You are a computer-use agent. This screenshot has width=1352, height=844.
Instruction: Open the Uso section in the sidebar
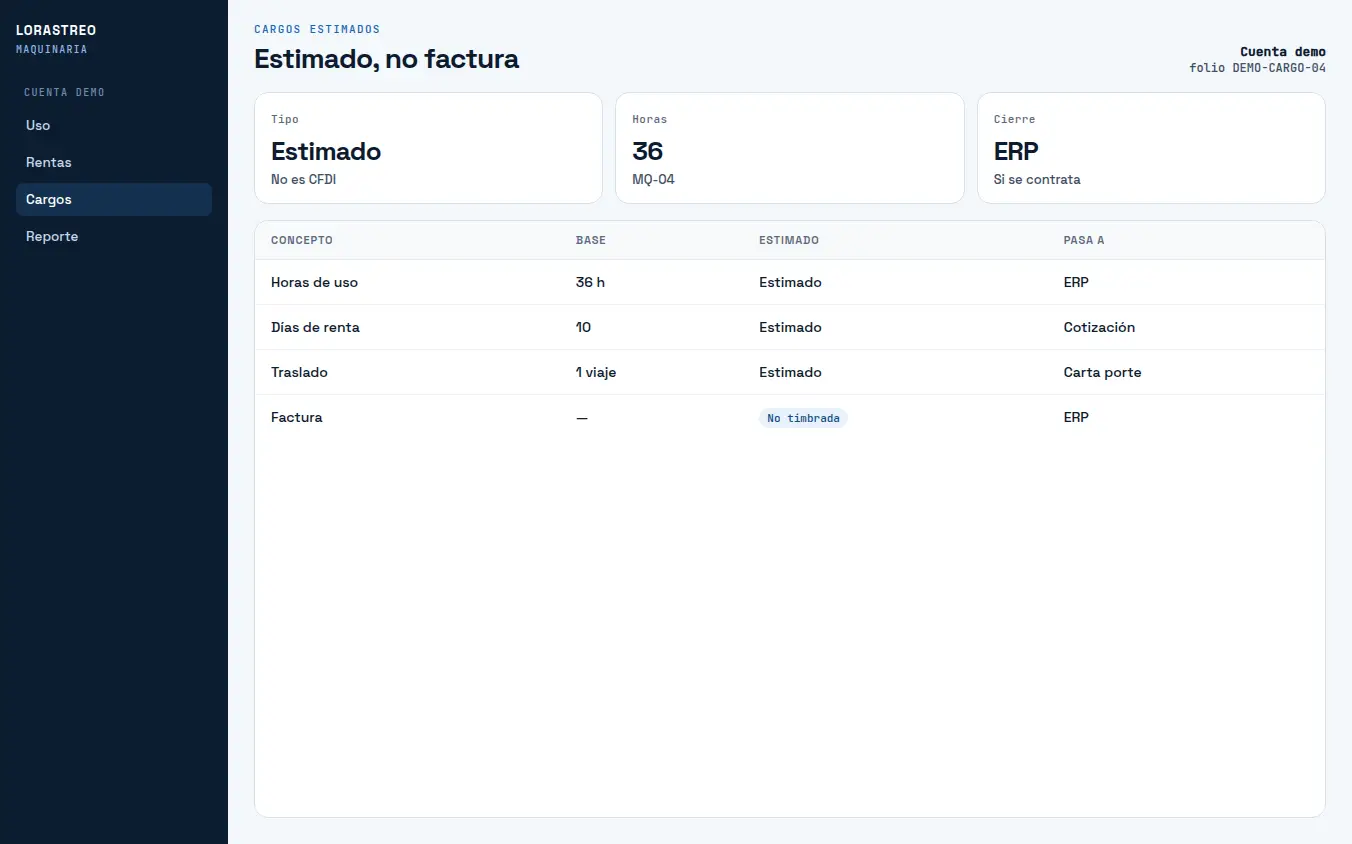(114, 125)
